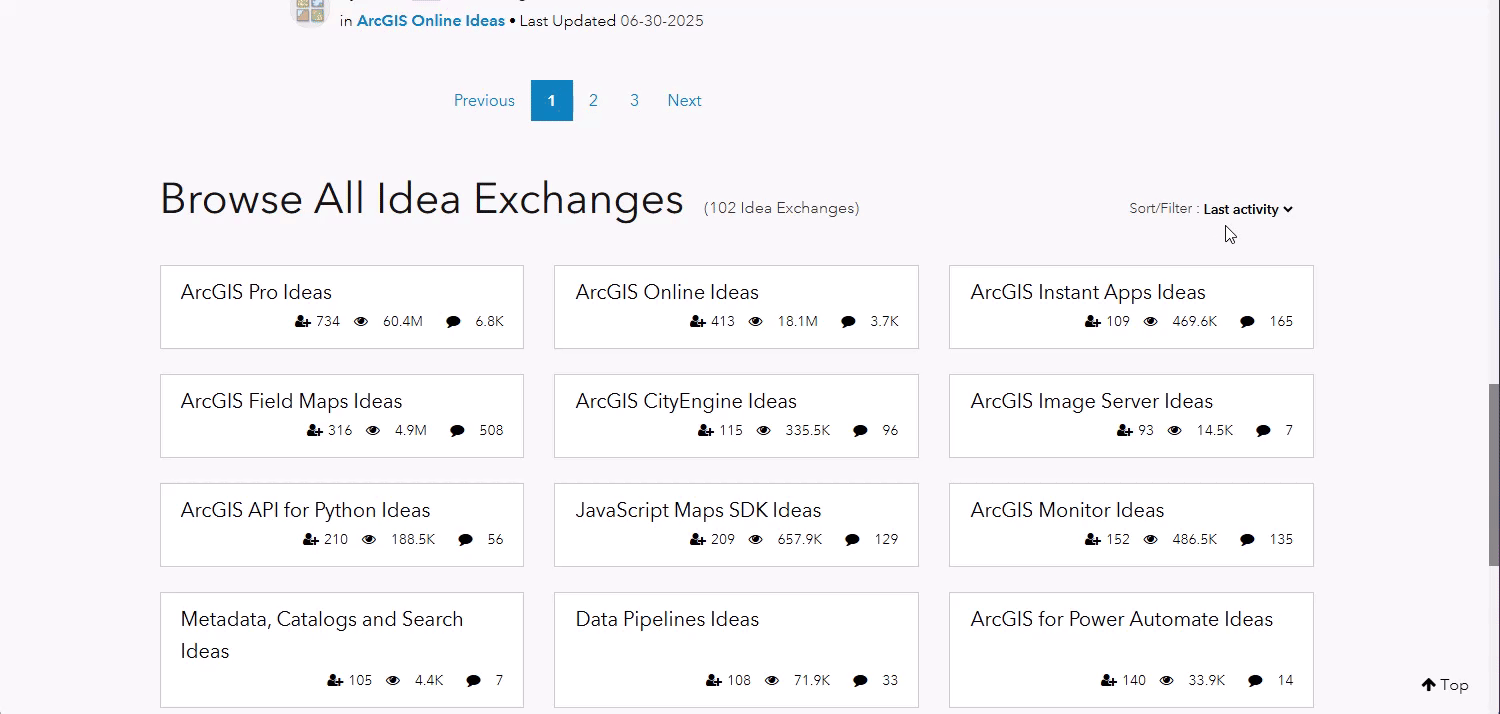Click members icon on ArcGIS Pro Ideas

coord(303,322)
